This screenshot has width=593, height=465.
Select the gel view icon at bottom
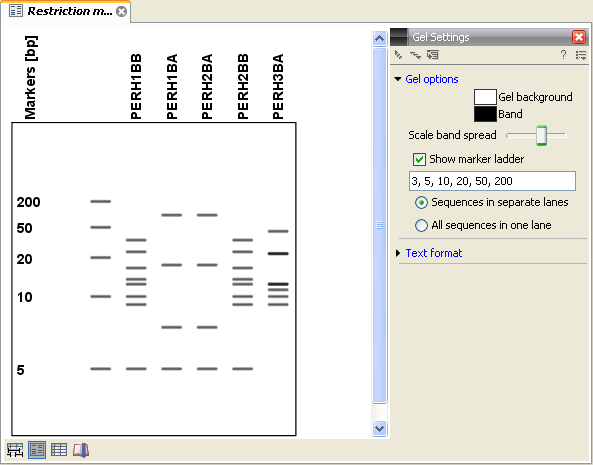click(37, 450)
